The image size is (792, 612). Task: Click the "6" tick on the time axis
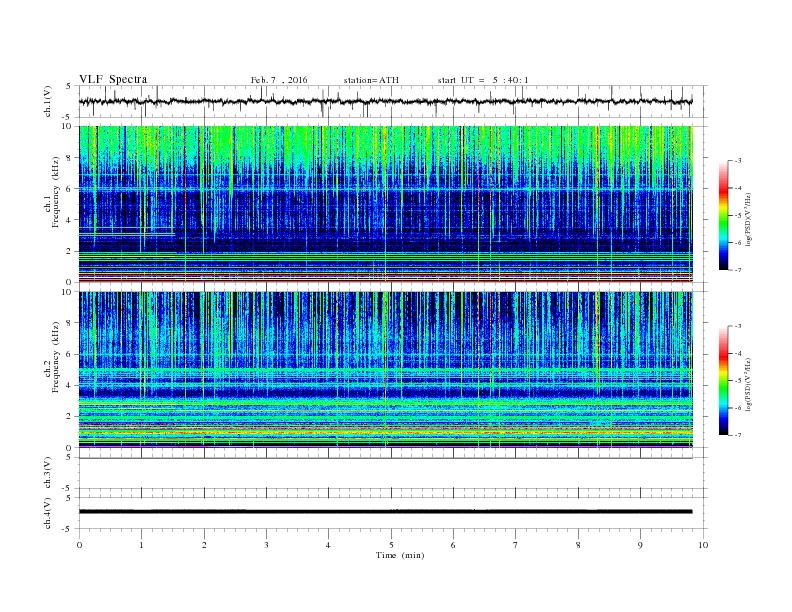pyautogui.click(x=454, y=545)
